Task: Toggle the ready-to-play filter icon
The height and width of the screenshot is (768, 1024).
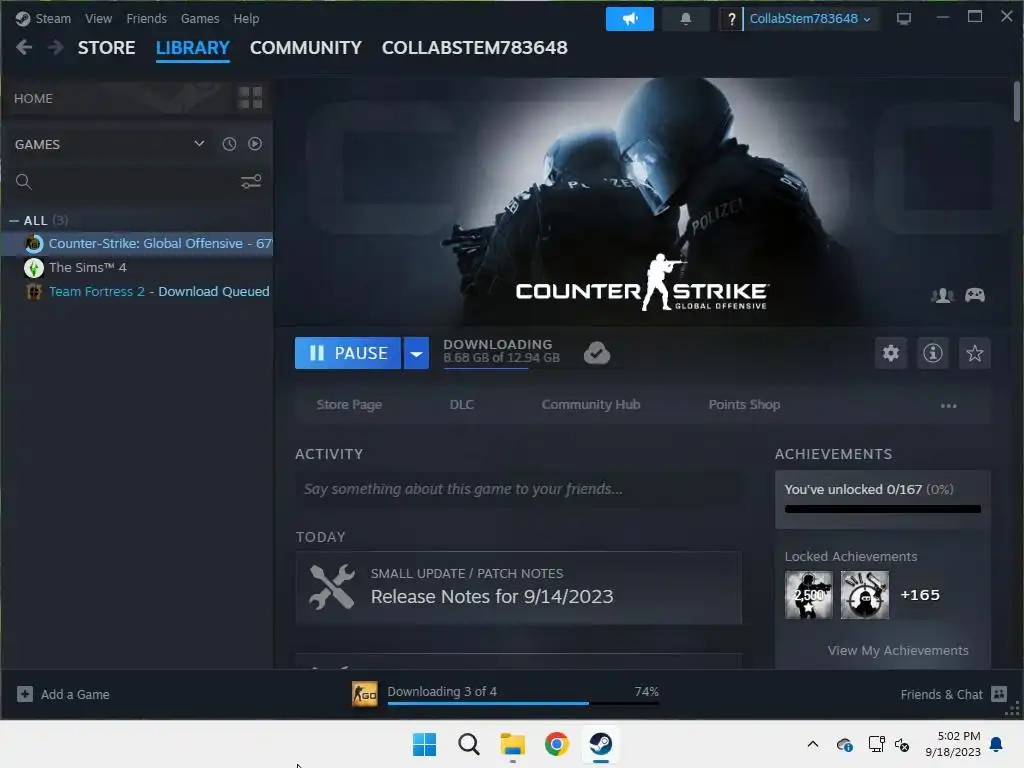Action: [255, 144]
